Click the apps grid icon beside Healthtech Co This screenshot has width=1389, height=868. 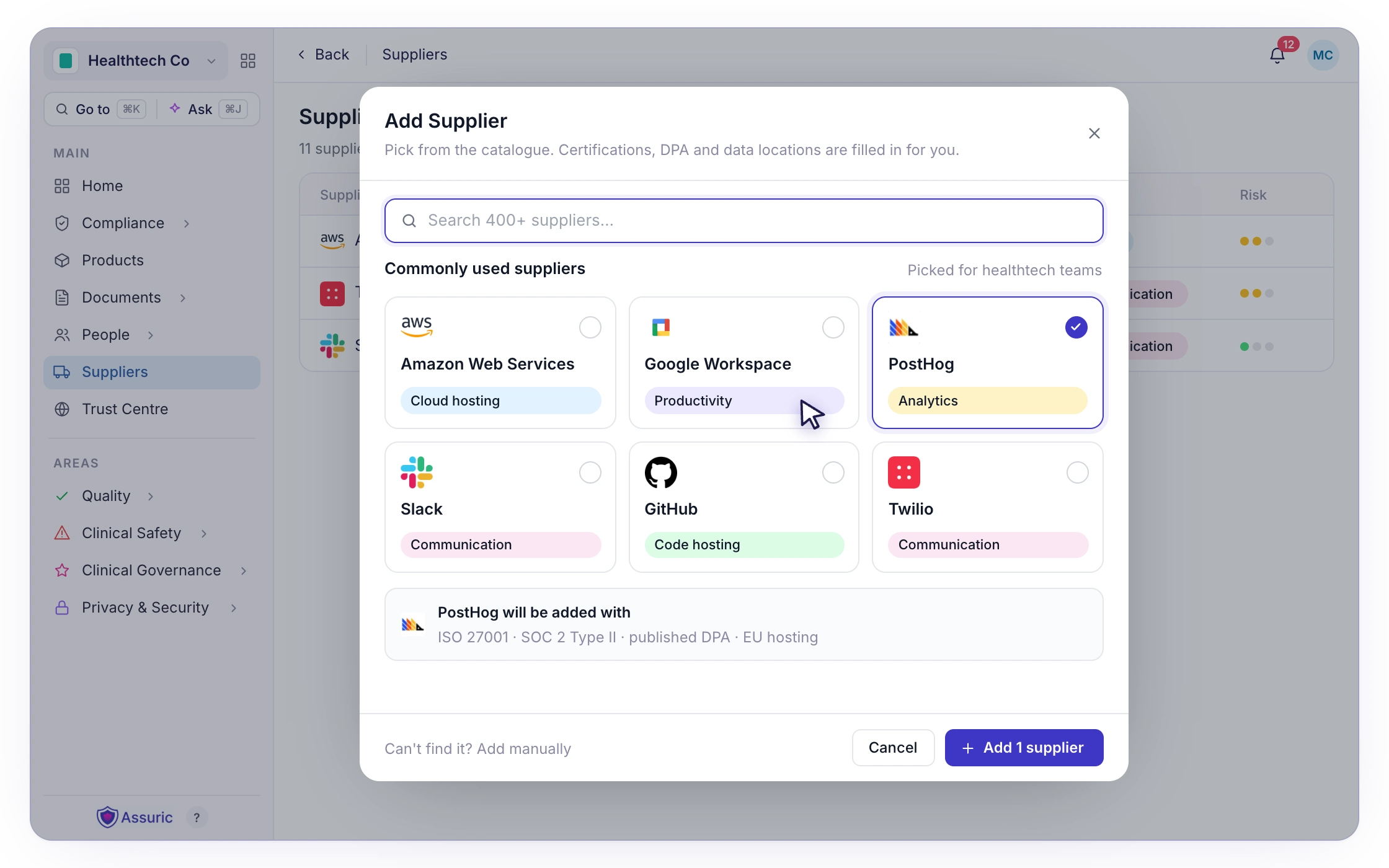pos(248,61)
